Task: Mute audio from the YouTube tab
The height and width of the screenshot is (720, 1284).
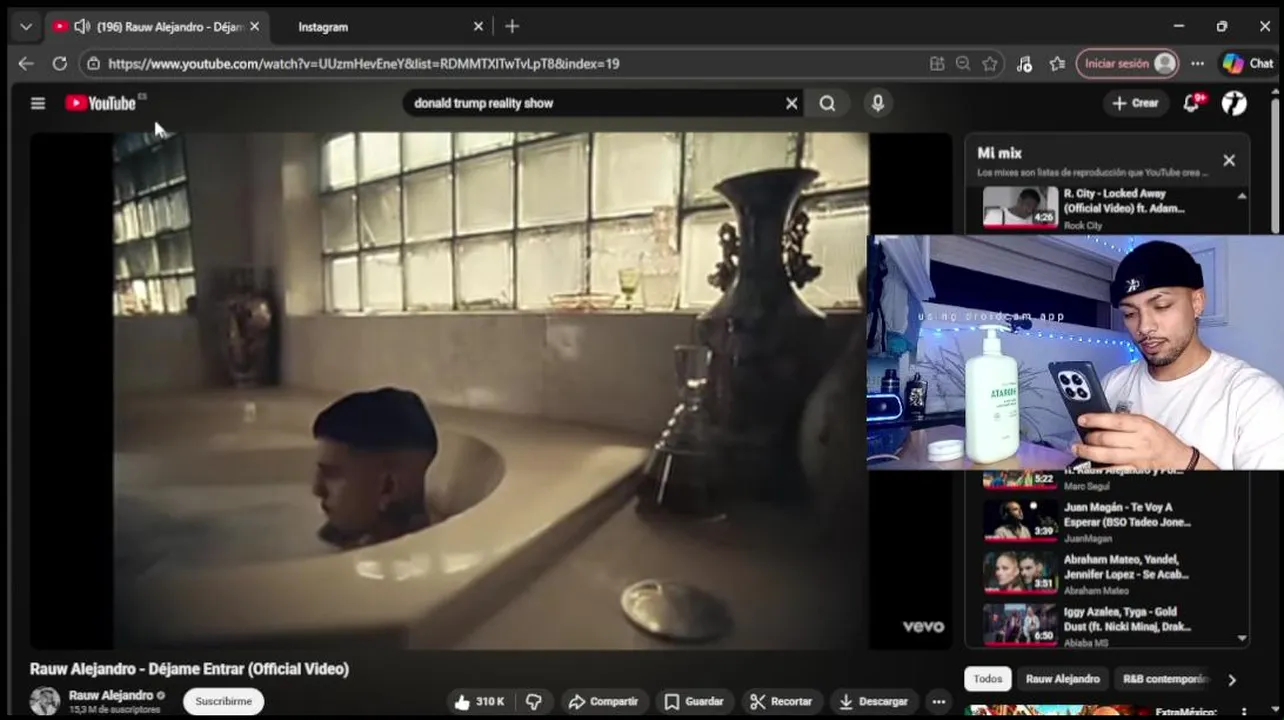Action: 82,27
